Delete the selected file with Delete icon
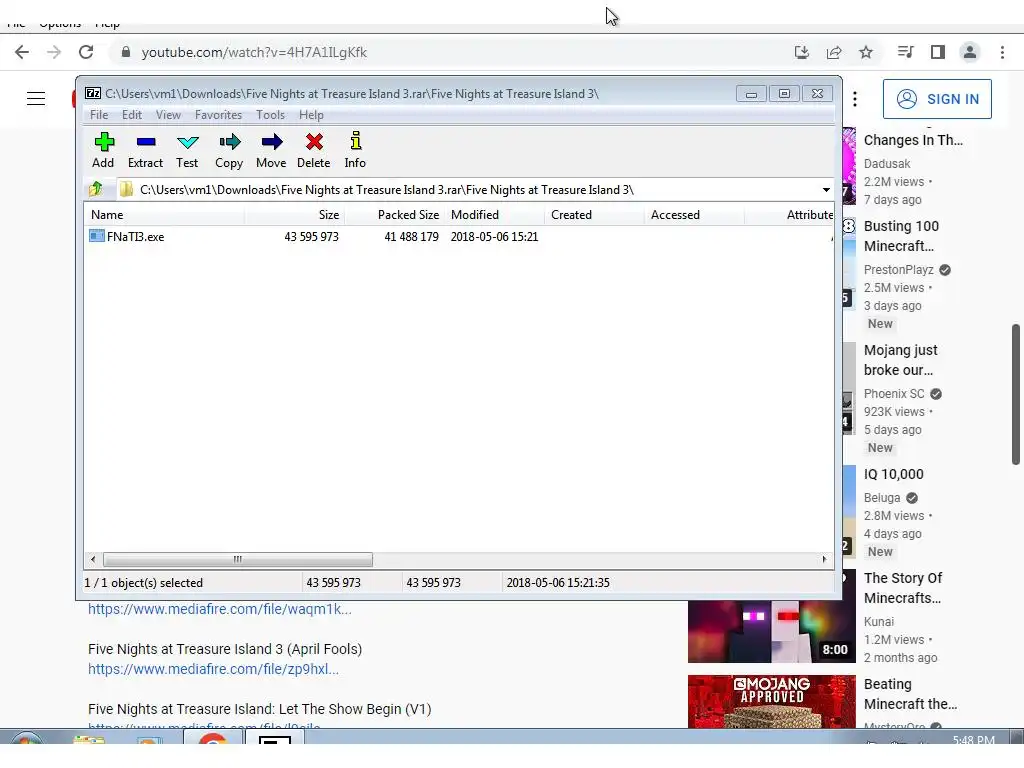 pyautogui.click(x=313, y=150)
